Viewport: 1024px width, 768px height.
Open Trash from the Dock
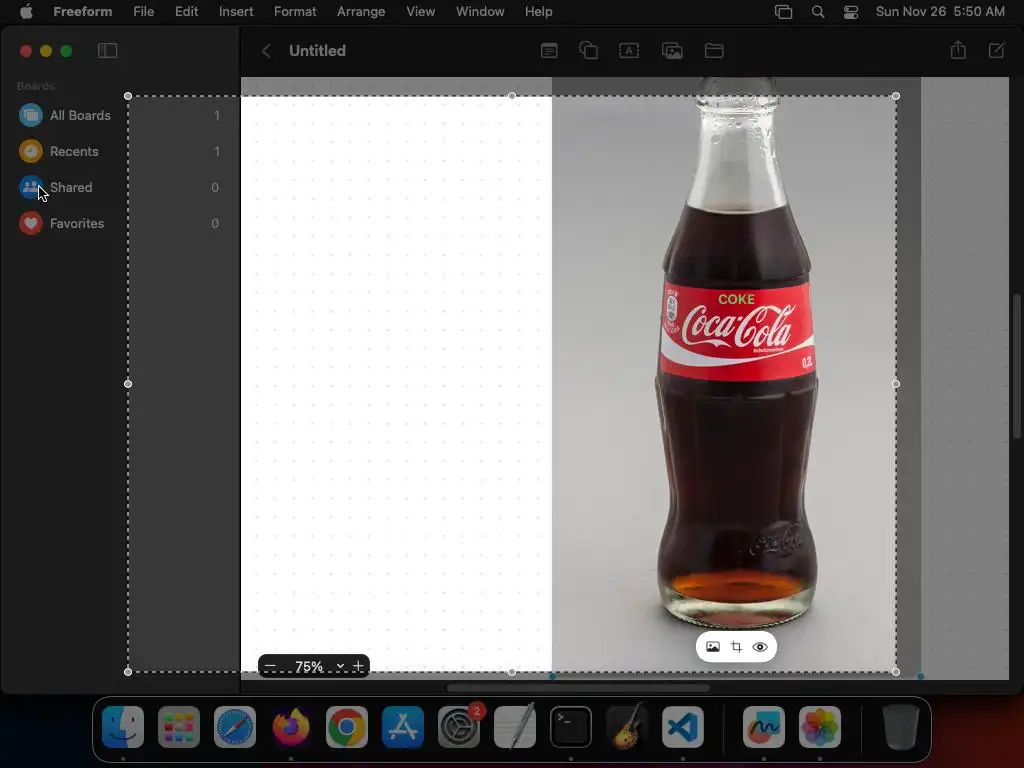901,727
